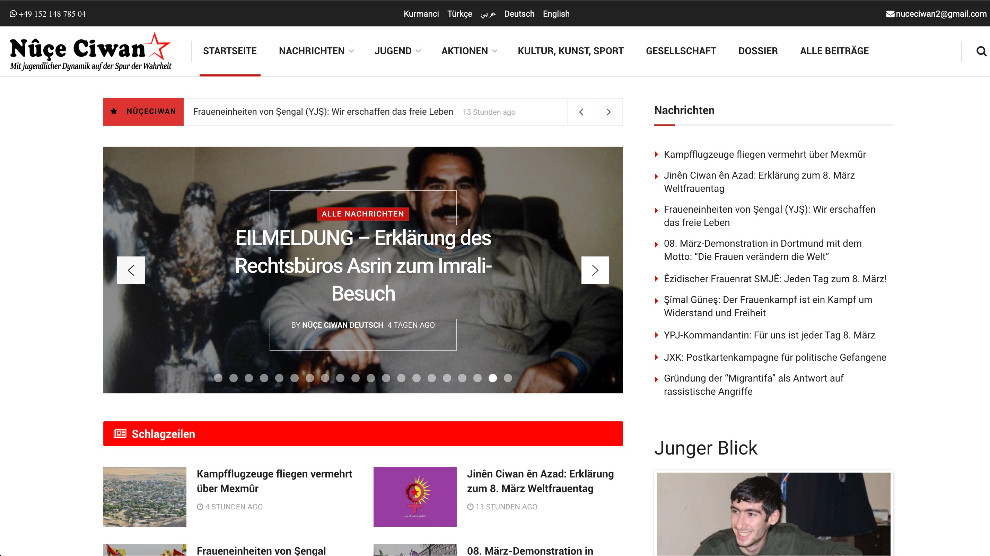Click the sidebar Nachrichten heading
990x556 pixels.
tap(684, 110)
